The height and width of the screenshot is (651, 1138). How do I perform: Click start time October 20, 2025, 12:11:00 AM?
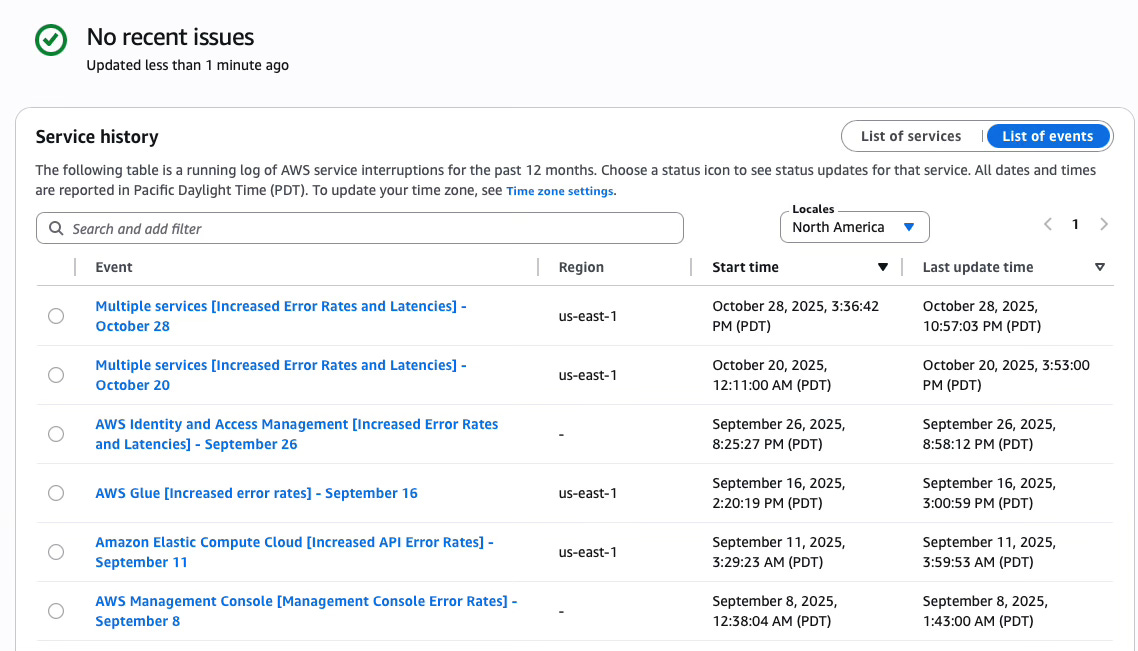click(771, 374)
